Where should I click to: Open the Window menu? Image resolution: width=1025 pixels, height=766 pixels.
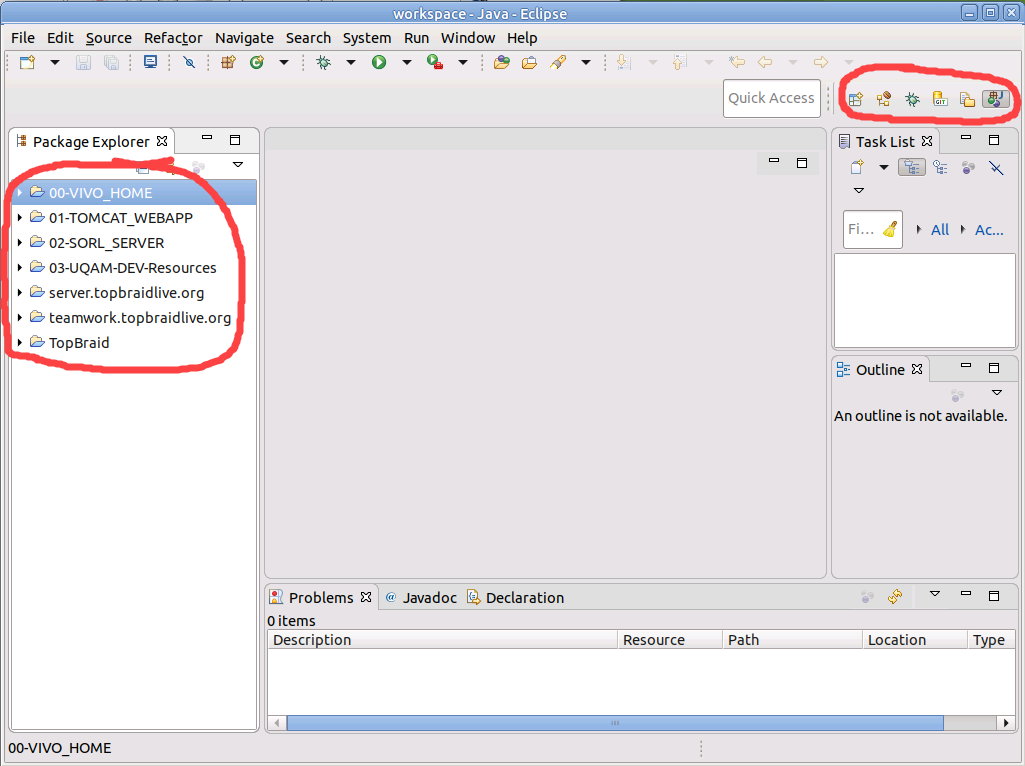point(468,38)
